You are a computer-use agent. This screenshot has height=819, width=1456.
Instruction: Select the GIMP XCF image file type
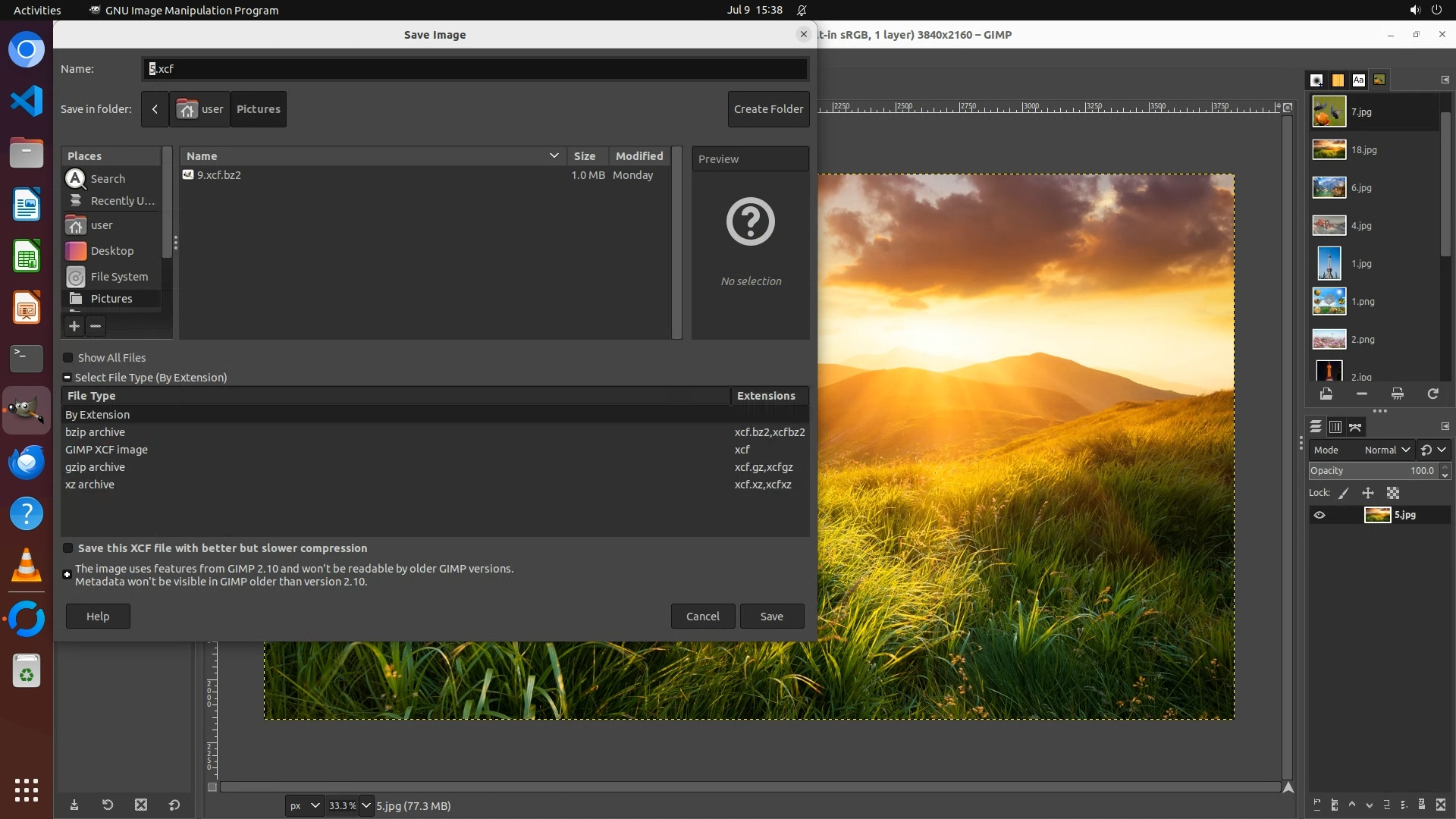[106, 450]
